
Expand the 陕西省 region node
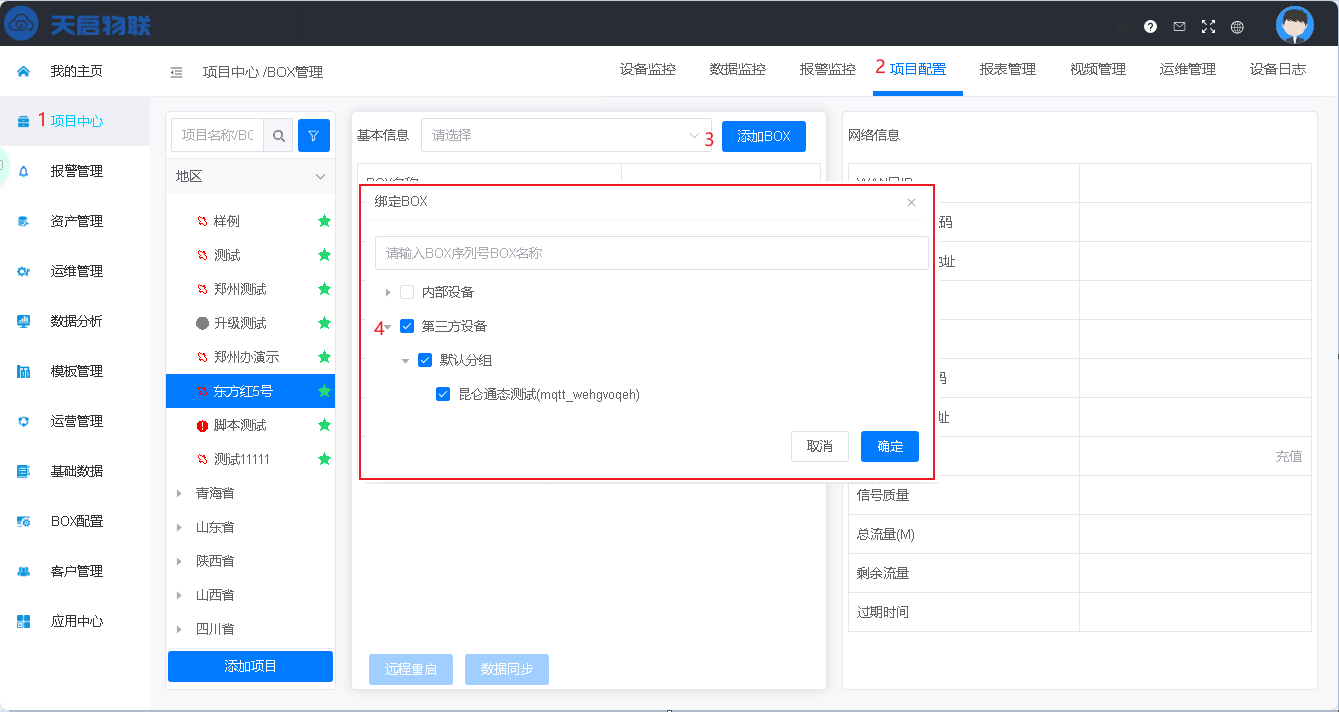179,561
